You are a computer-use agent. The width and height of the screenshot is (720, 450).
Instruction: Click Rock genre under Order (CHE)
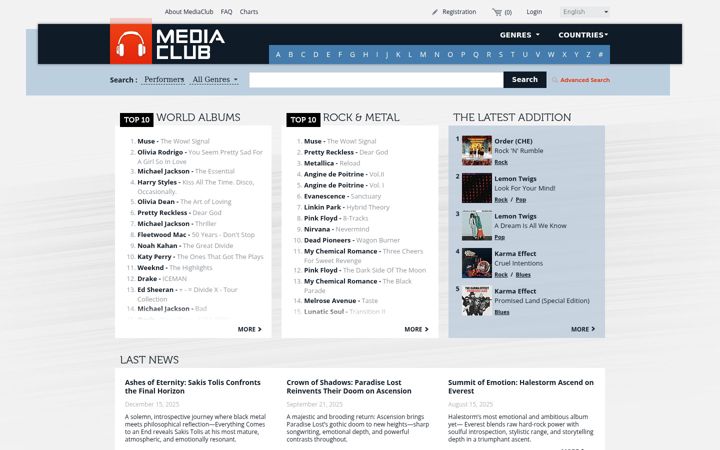(501, 162)
